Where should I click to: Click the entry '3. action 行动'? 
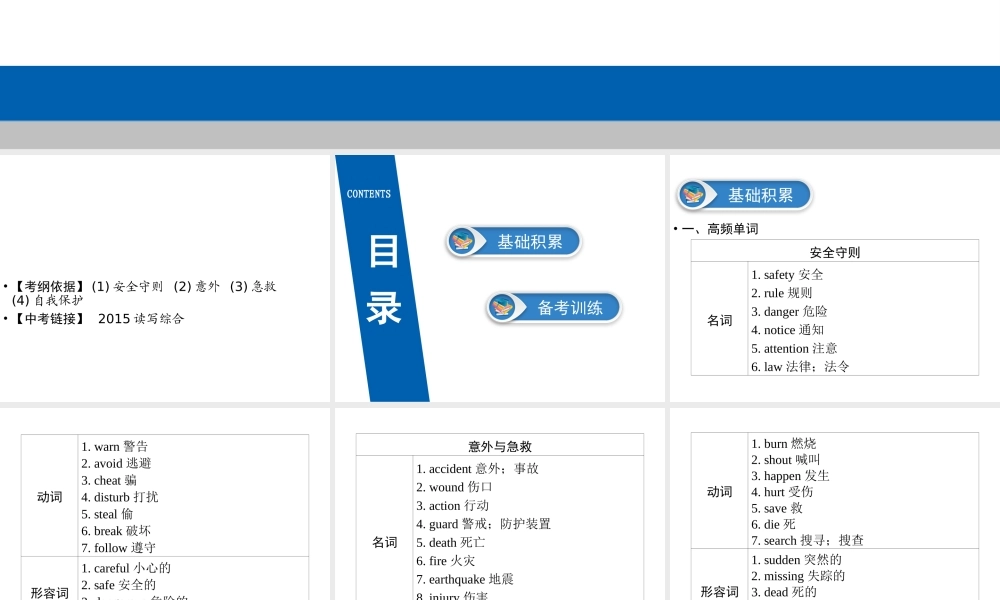(x=452, y=506)
